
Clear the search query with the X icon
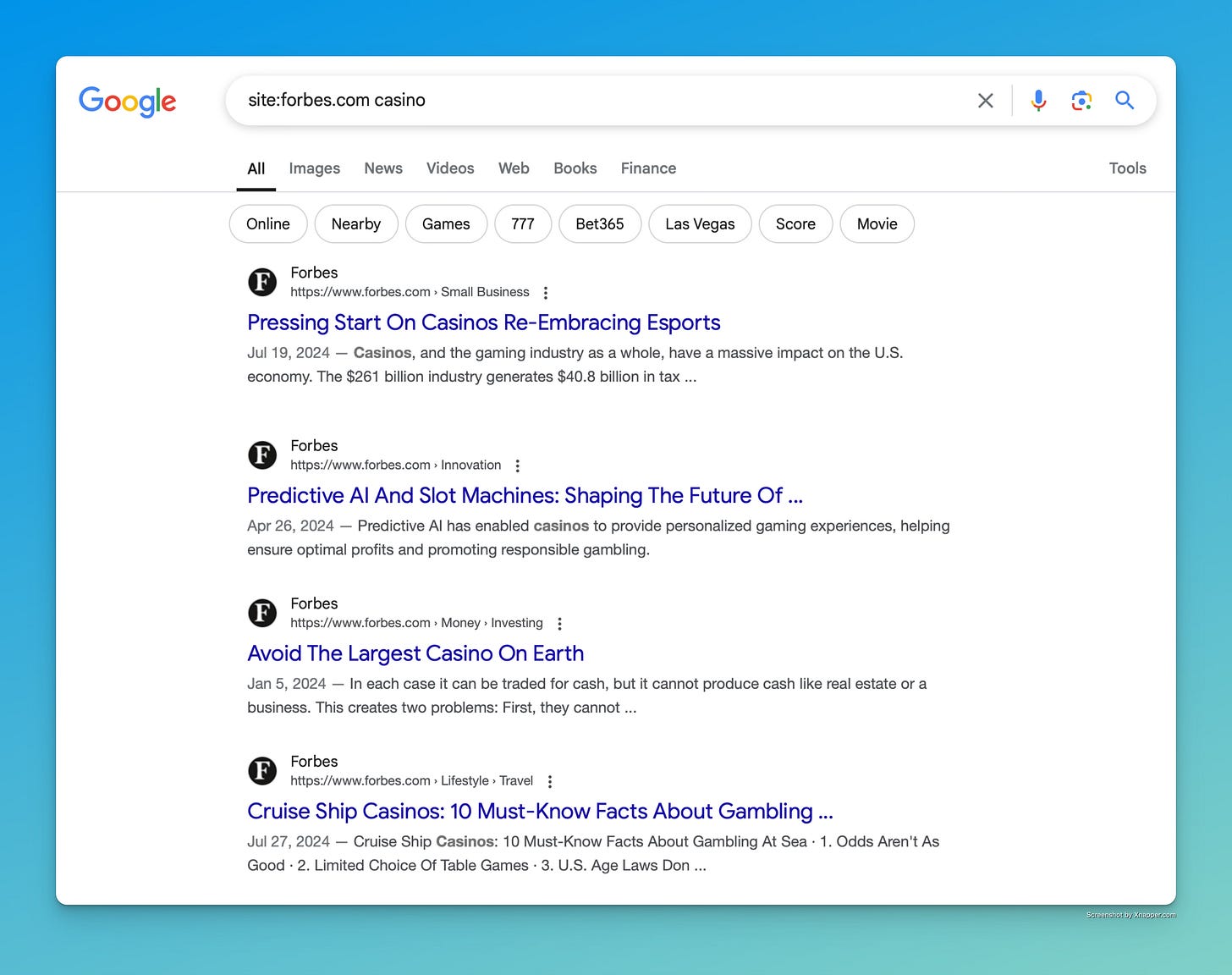(x=986, y=101)
